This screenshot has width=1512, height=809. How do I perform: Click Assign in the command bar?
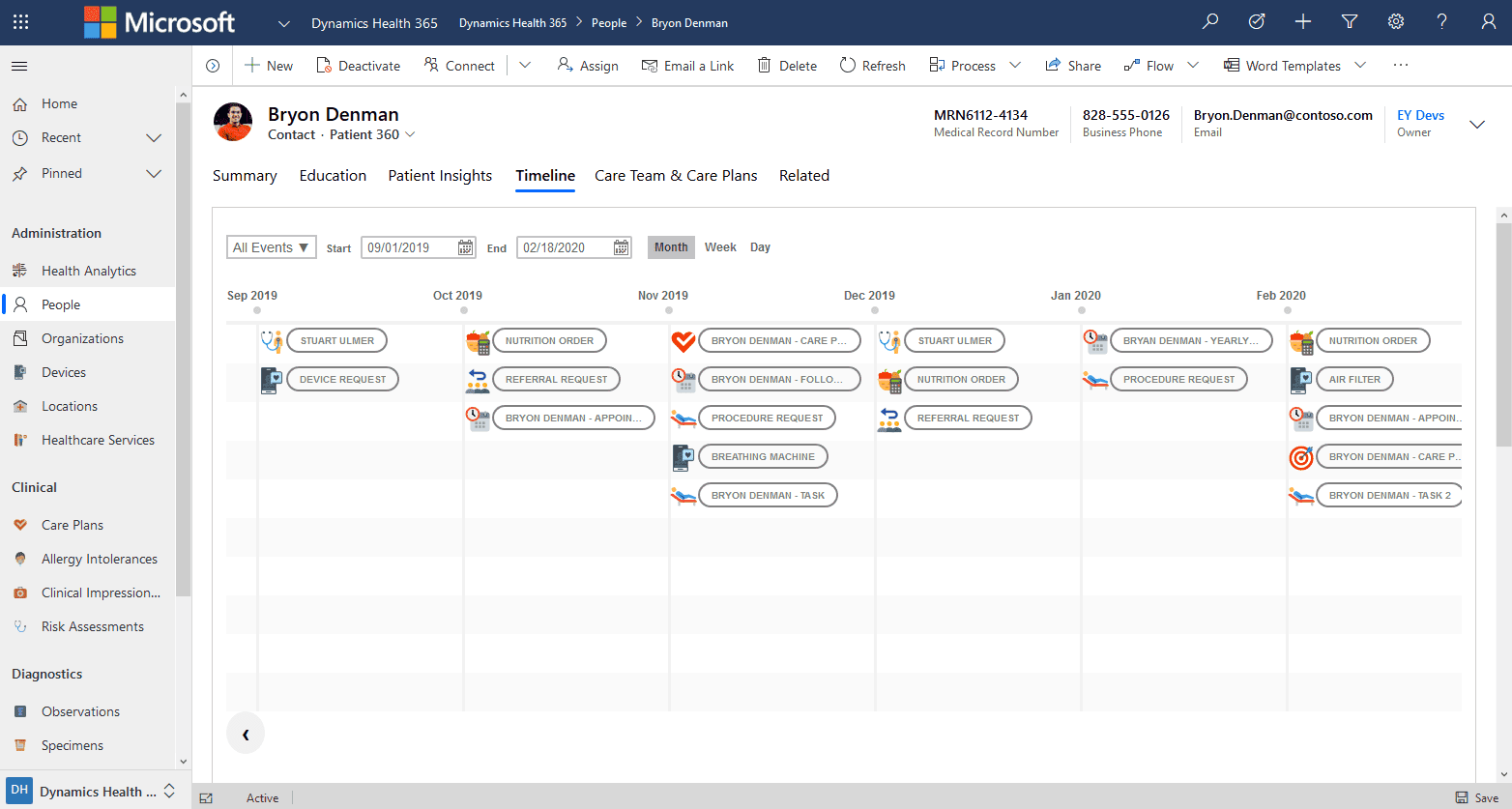tap(588, 66)
